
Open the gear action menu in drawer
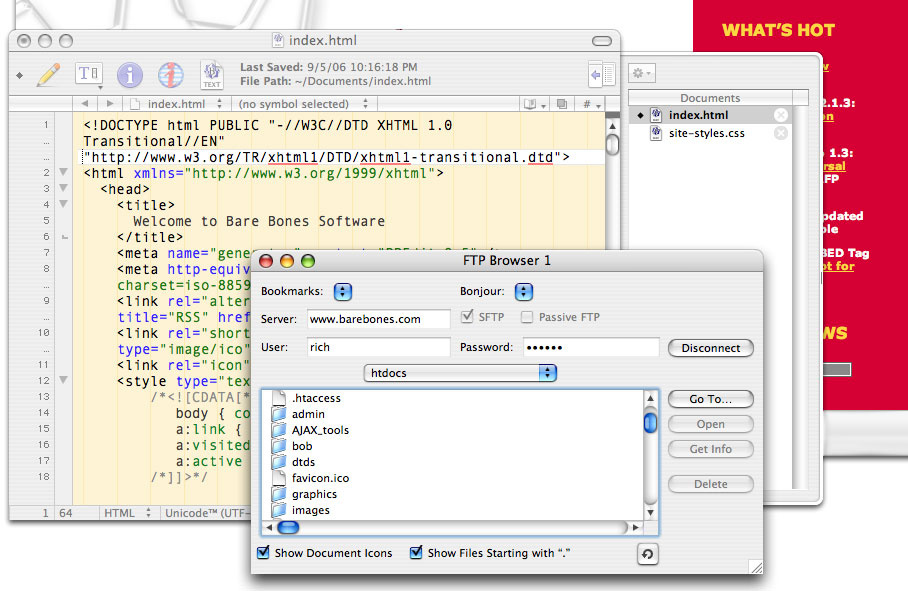tap(641, 74)
